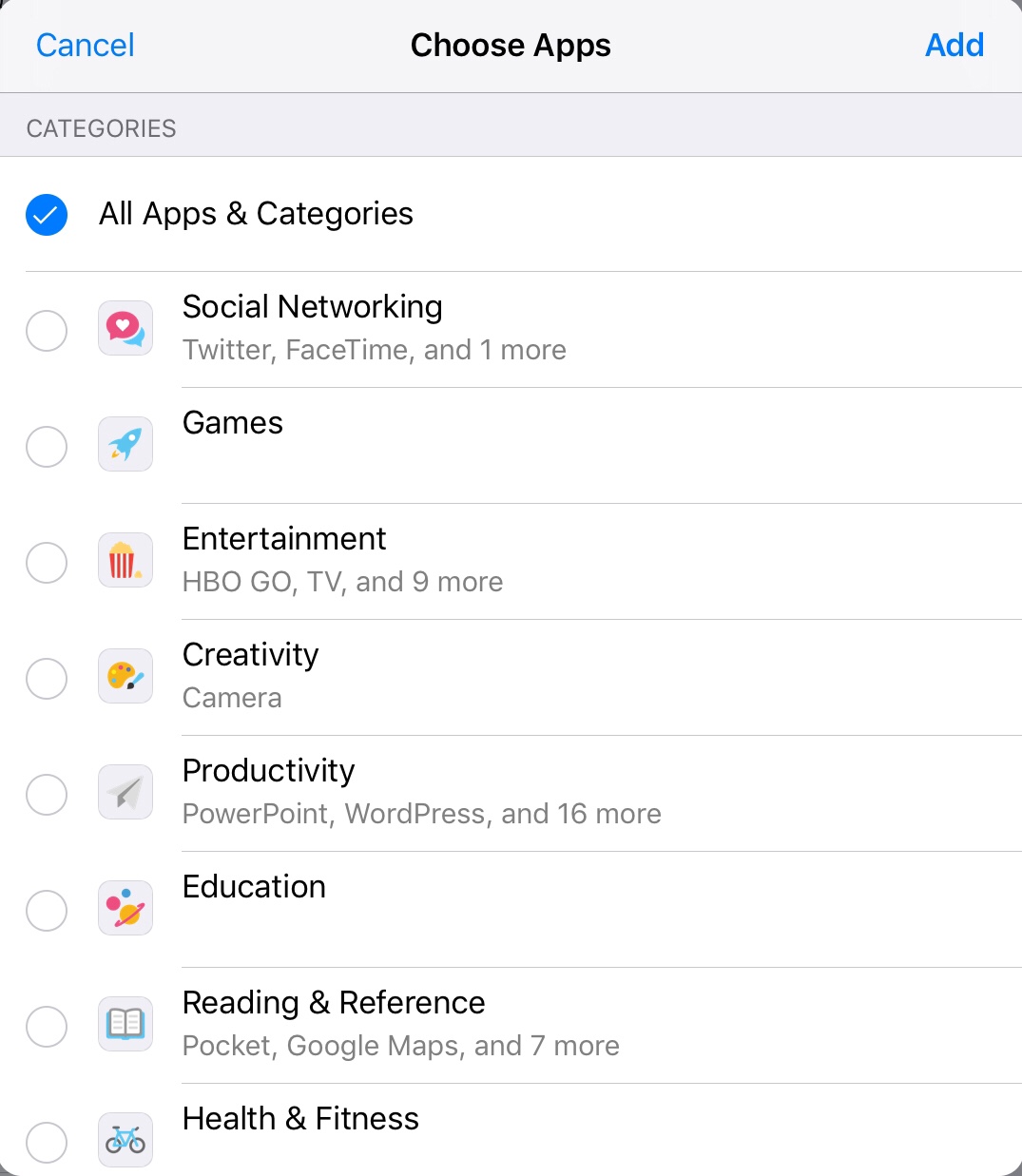Image resolution: width=1022 pixels, height=1176 pixels.
Task: Tap the Education category label
Action: click(x=254, y=887)
